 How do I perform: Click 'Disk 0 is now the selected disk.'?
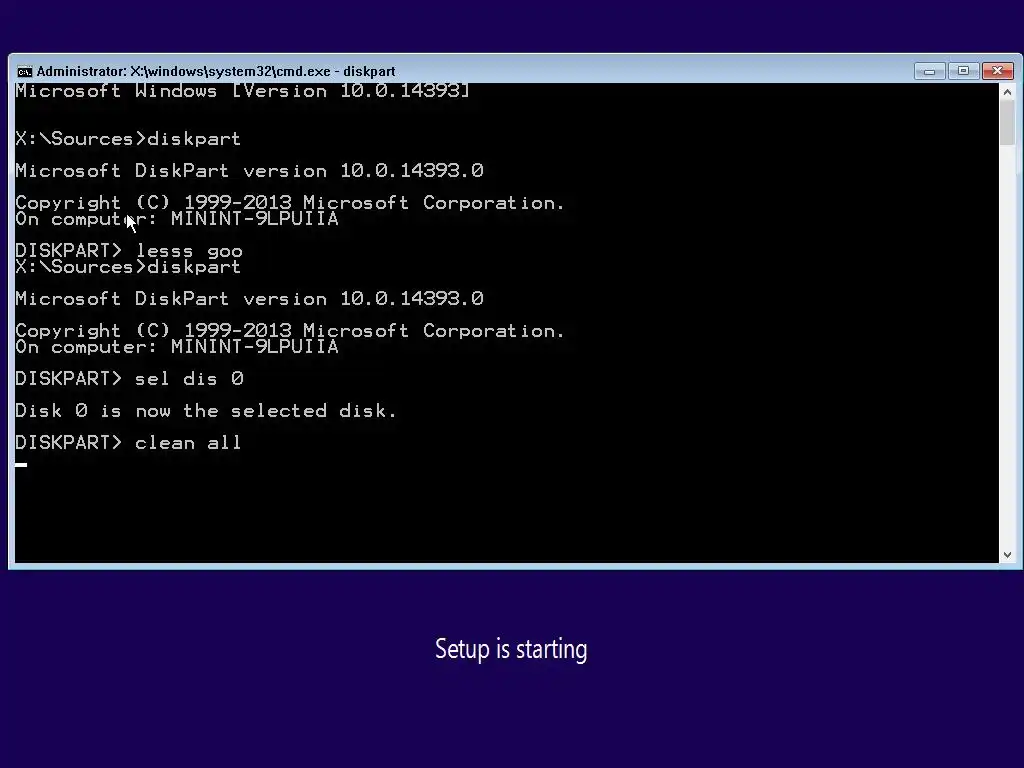(206, 411)
